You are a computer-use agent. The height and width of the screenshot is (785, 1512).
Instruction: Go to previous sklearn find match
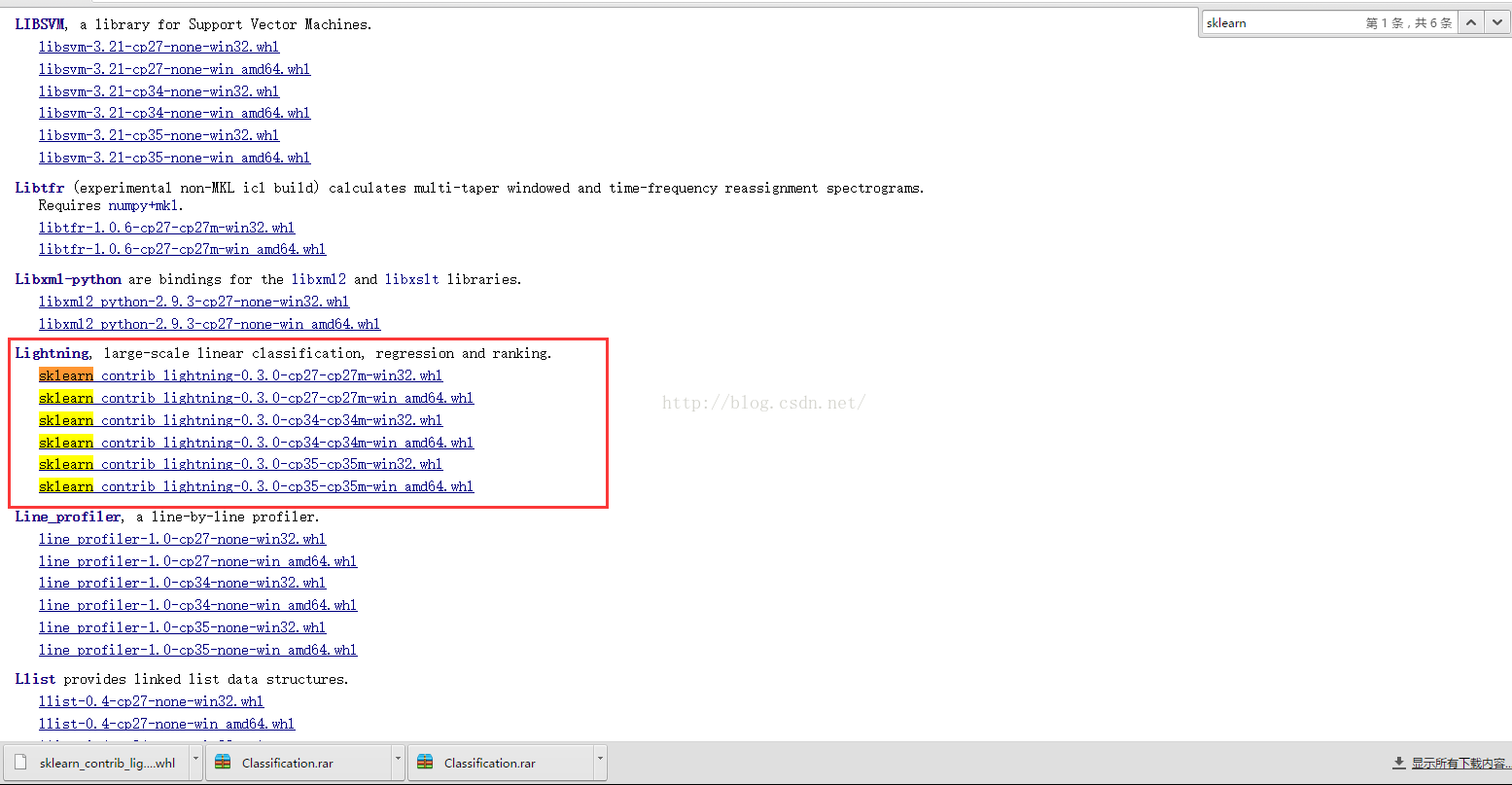pyautogui.click(x=1471, y=22)
